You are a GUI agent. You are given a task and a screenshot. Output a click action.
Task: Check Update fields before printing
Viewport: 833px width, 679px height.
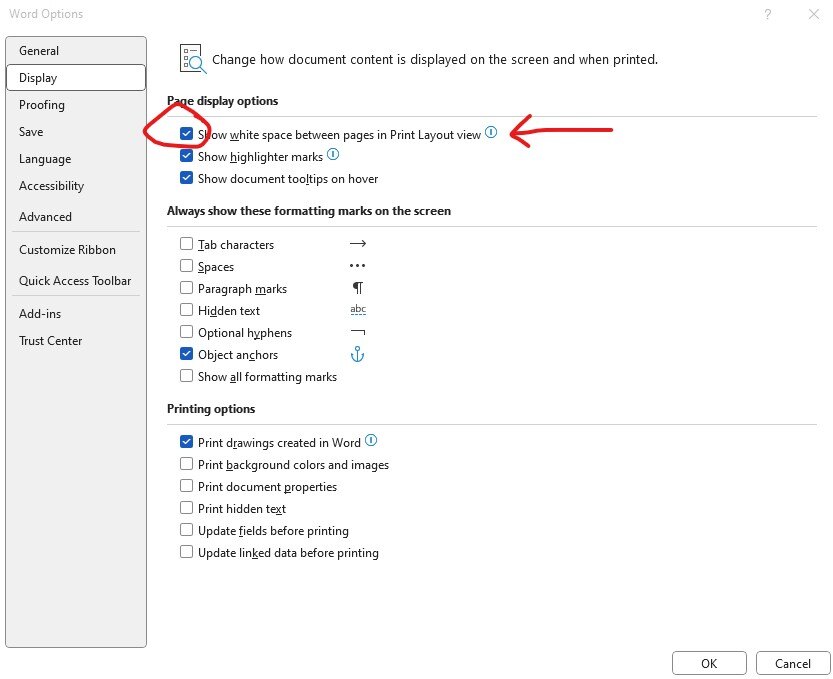pyautogui.click(x=186, y=530)
